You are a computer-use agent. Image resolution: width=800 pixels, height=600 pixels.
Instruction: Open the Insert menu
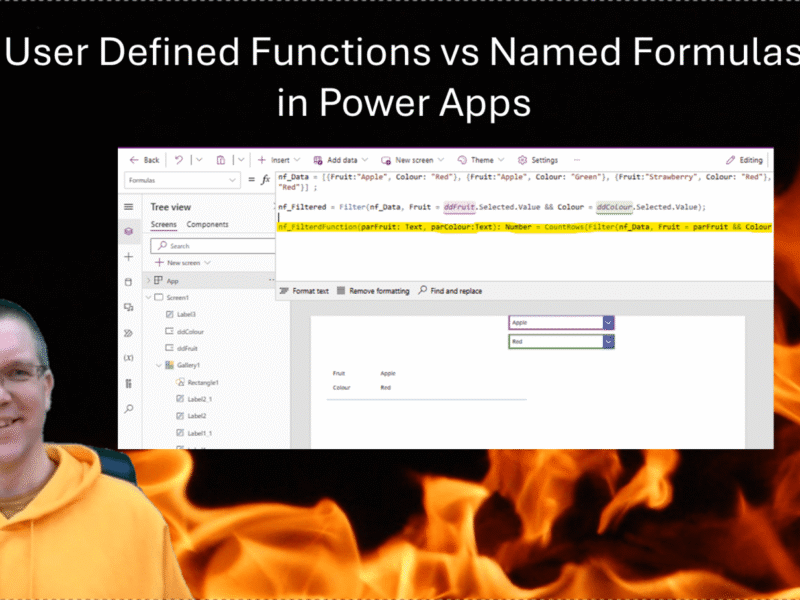click(x=279, y=160)
